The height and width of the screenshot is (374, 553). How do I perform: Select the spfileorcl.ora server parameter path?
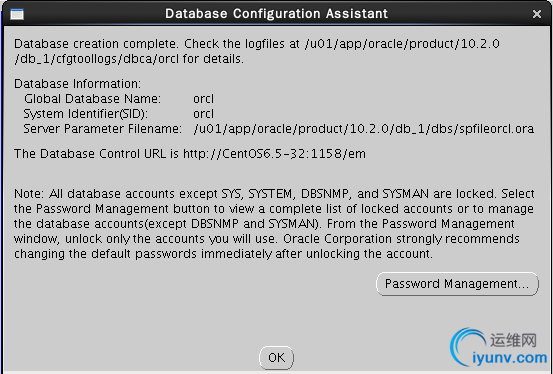click(364, 129)
